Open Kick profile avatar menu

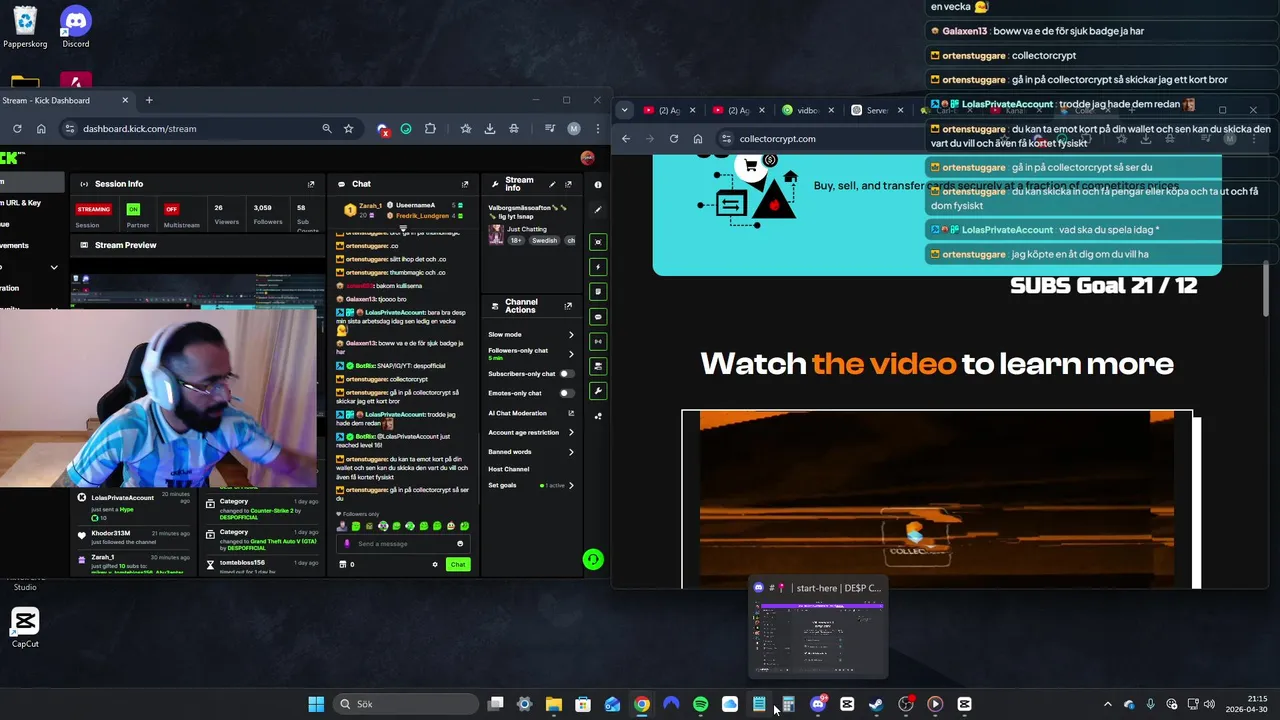[588, 157]
